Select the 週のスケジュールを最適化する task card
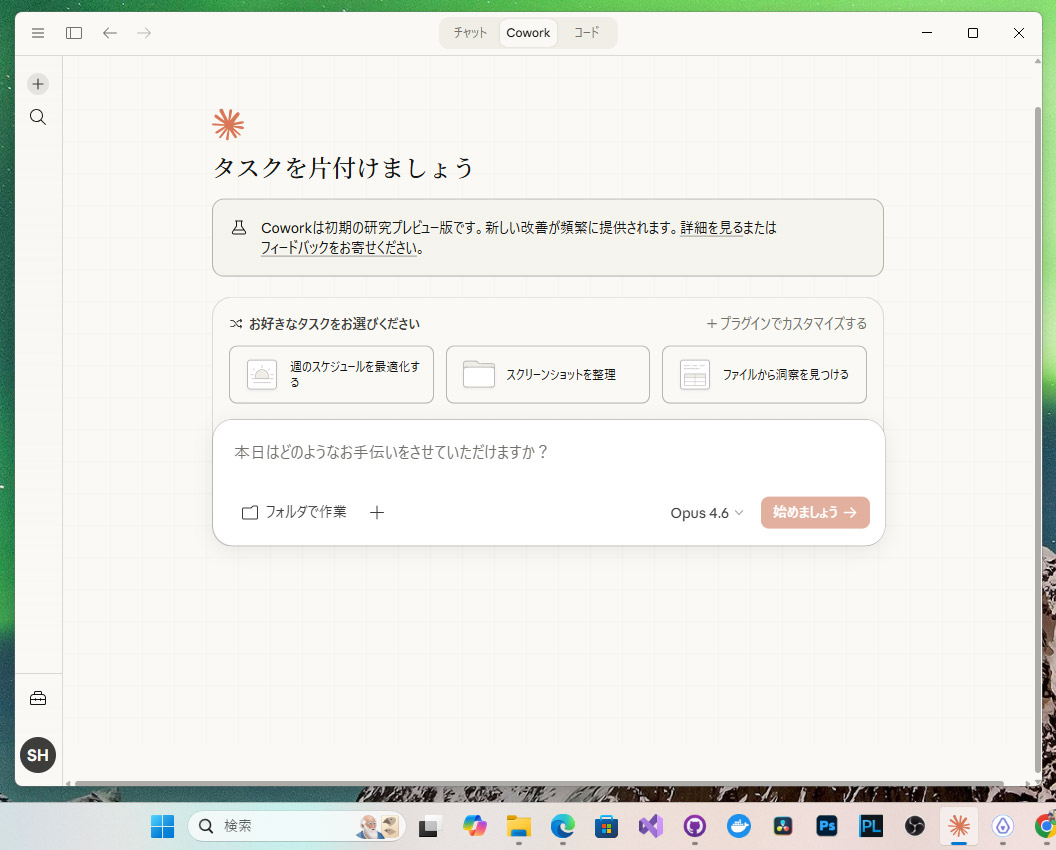Viewport: 1056px width, 850px height. [331, 375]
